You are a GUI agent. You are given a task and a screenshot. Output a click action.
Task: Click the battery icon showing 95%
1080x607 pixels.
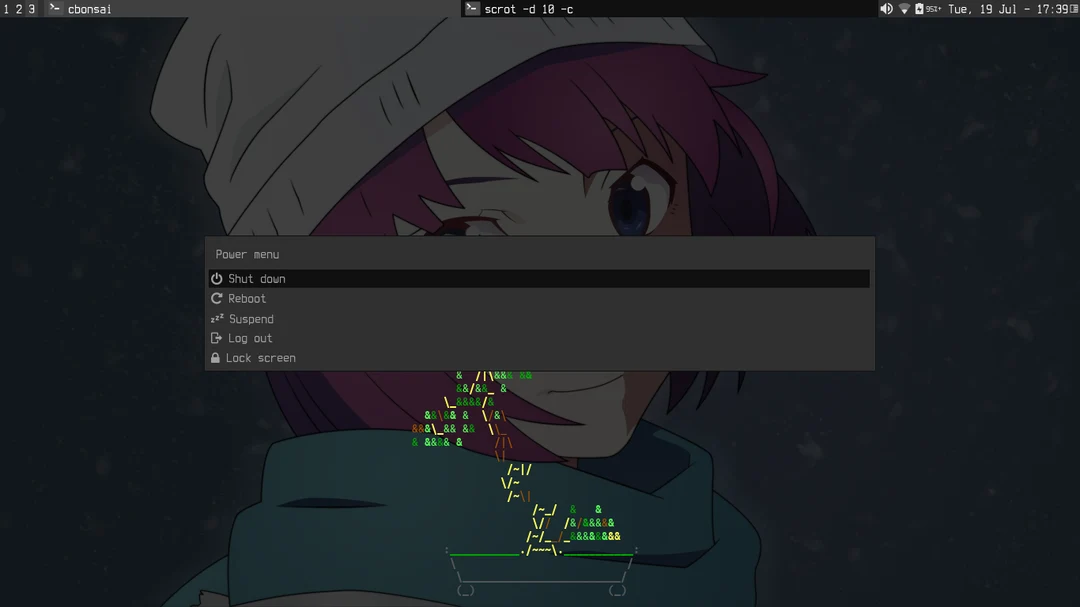click(x=920, y=8)
